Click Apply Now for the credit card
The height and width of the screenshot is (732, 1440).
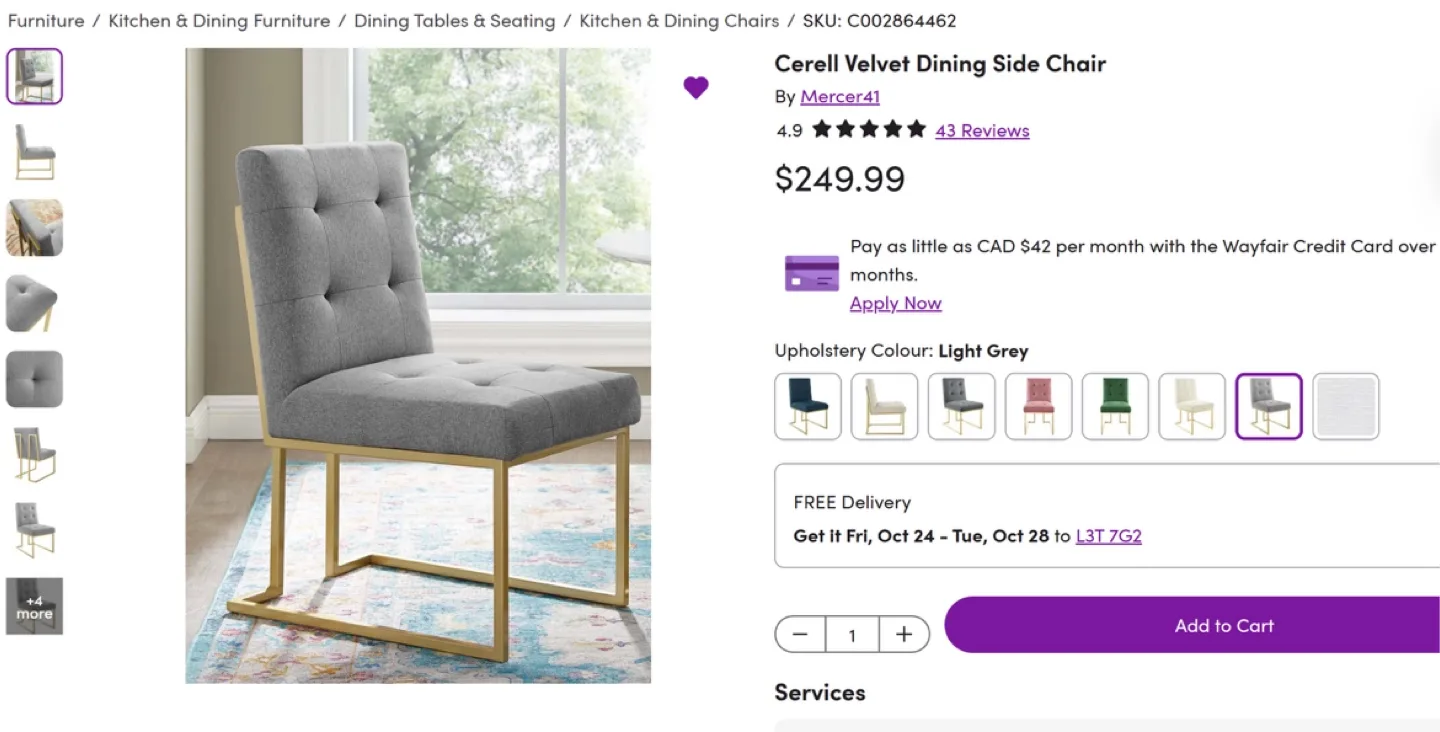coord(895,303)
